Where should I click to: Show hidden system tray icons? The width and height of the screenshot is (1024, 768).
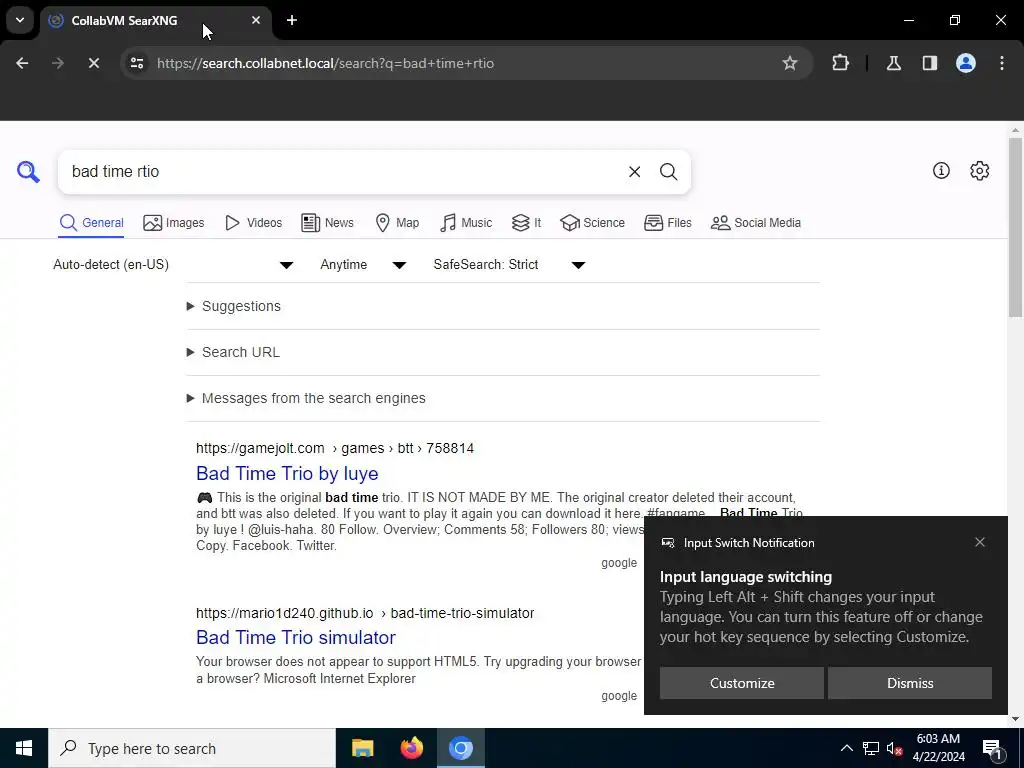846,748
